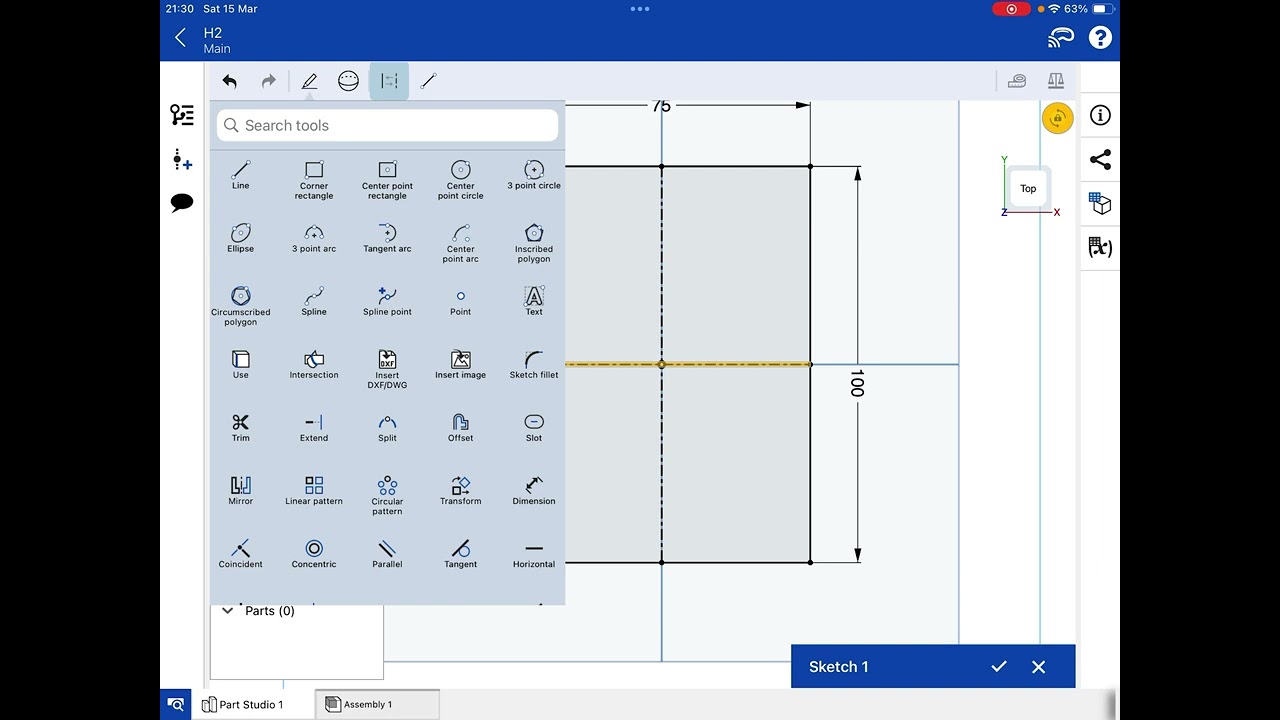Image resolution: width=1280 pixels, height=720 pixels.
Task: Go back with the left chevron
Action: point(180,38)
